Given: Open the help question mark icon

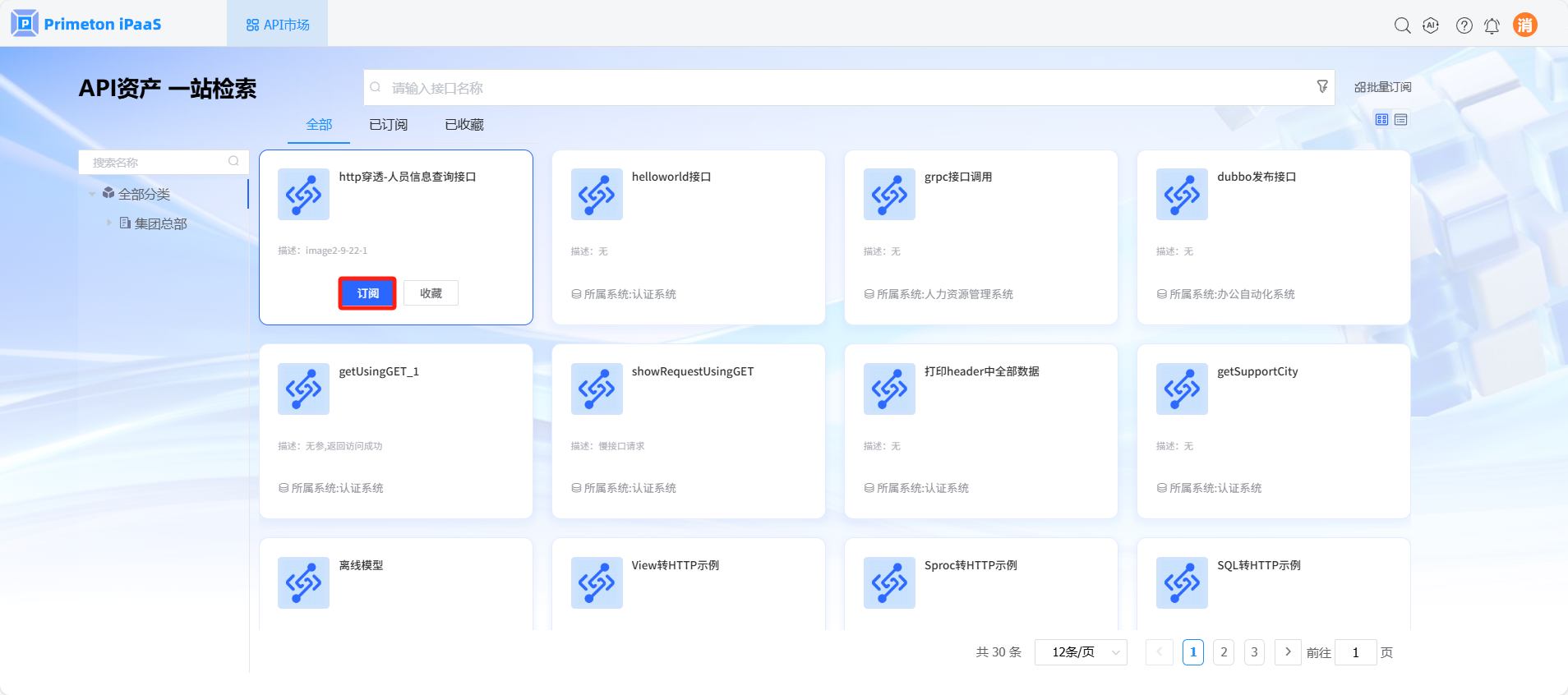Looking at the screenshot, I should tap(1464, 25).
